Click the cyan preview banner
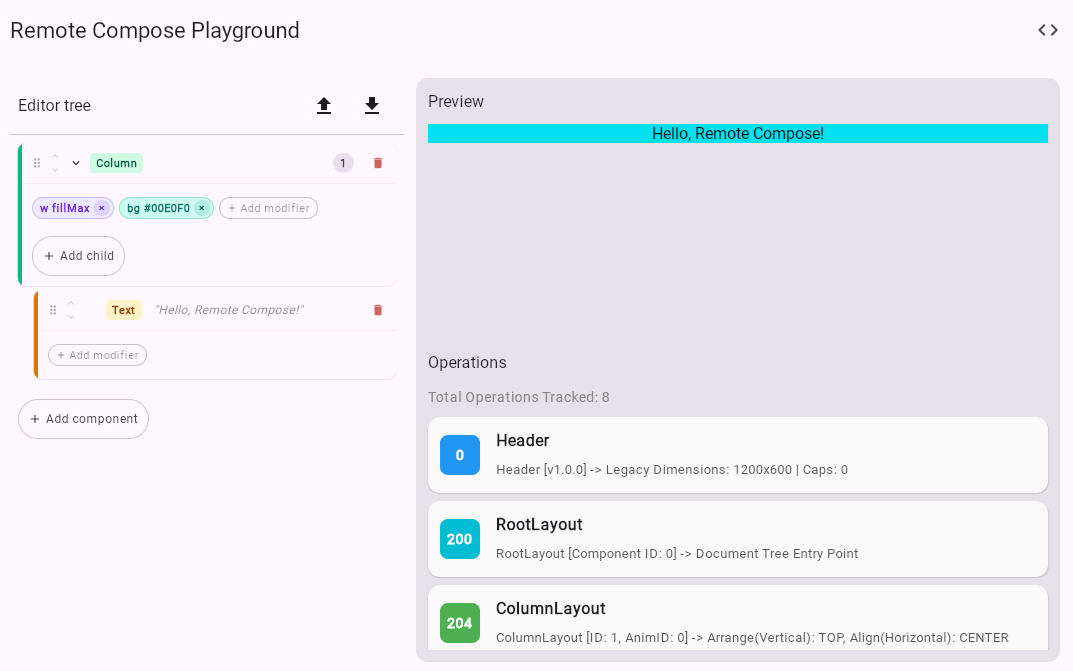Screen dimensions: 1073x671 tap(738, 133)
